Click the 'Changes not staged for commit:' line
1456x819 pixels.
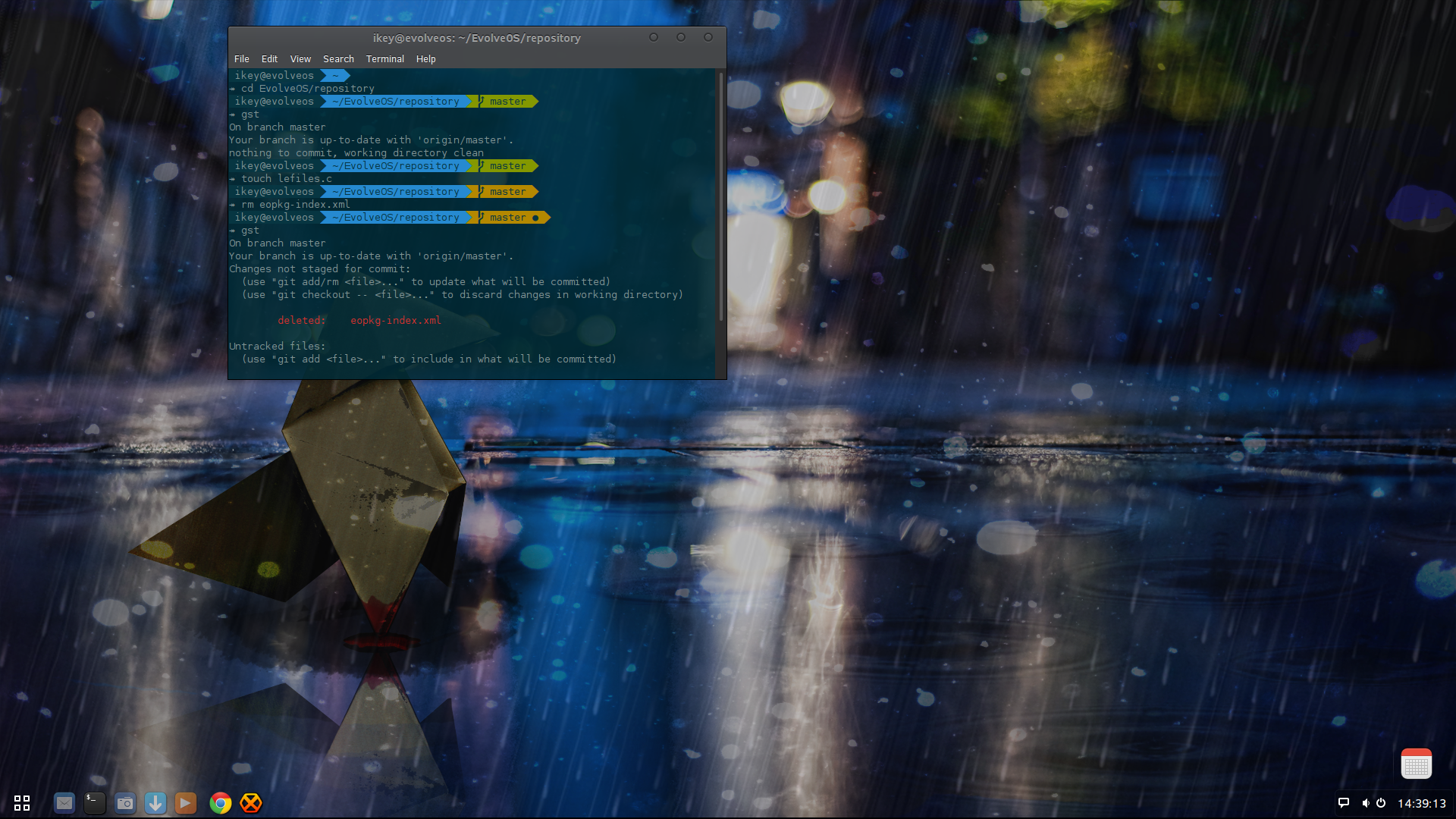[x=320, y=268]
